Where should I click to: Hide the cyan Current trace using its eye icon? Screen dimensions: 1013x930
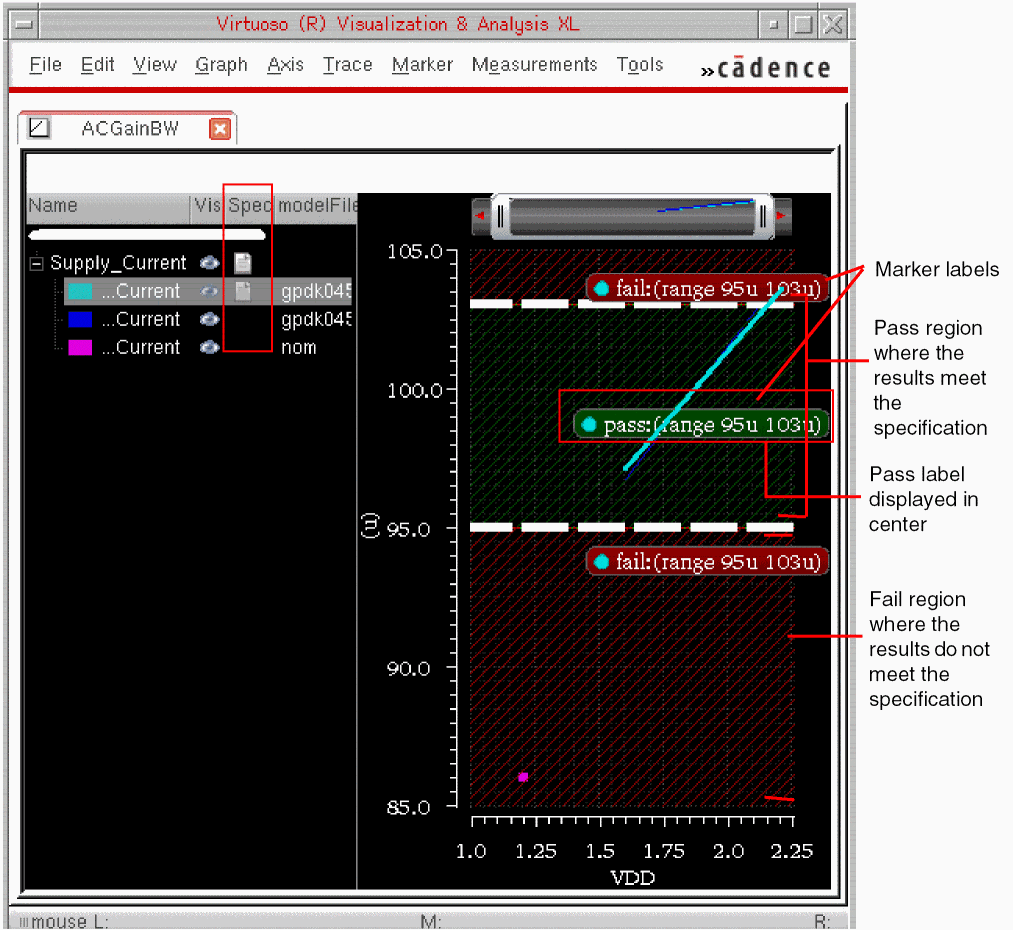point(209,291)
